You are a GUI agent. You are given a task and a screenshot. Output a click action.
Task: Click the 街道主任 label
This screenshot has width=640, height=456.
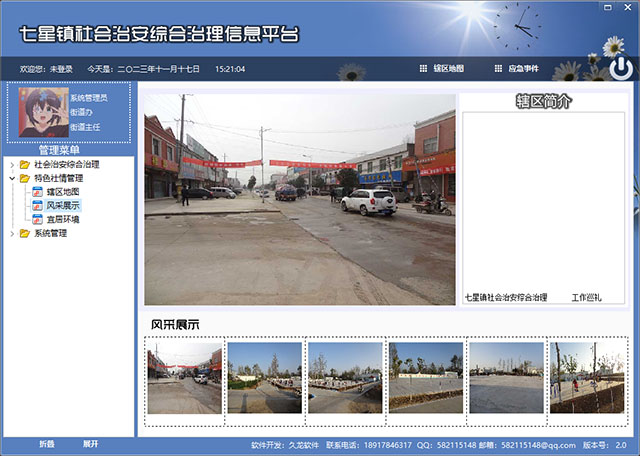coord(85,127)
